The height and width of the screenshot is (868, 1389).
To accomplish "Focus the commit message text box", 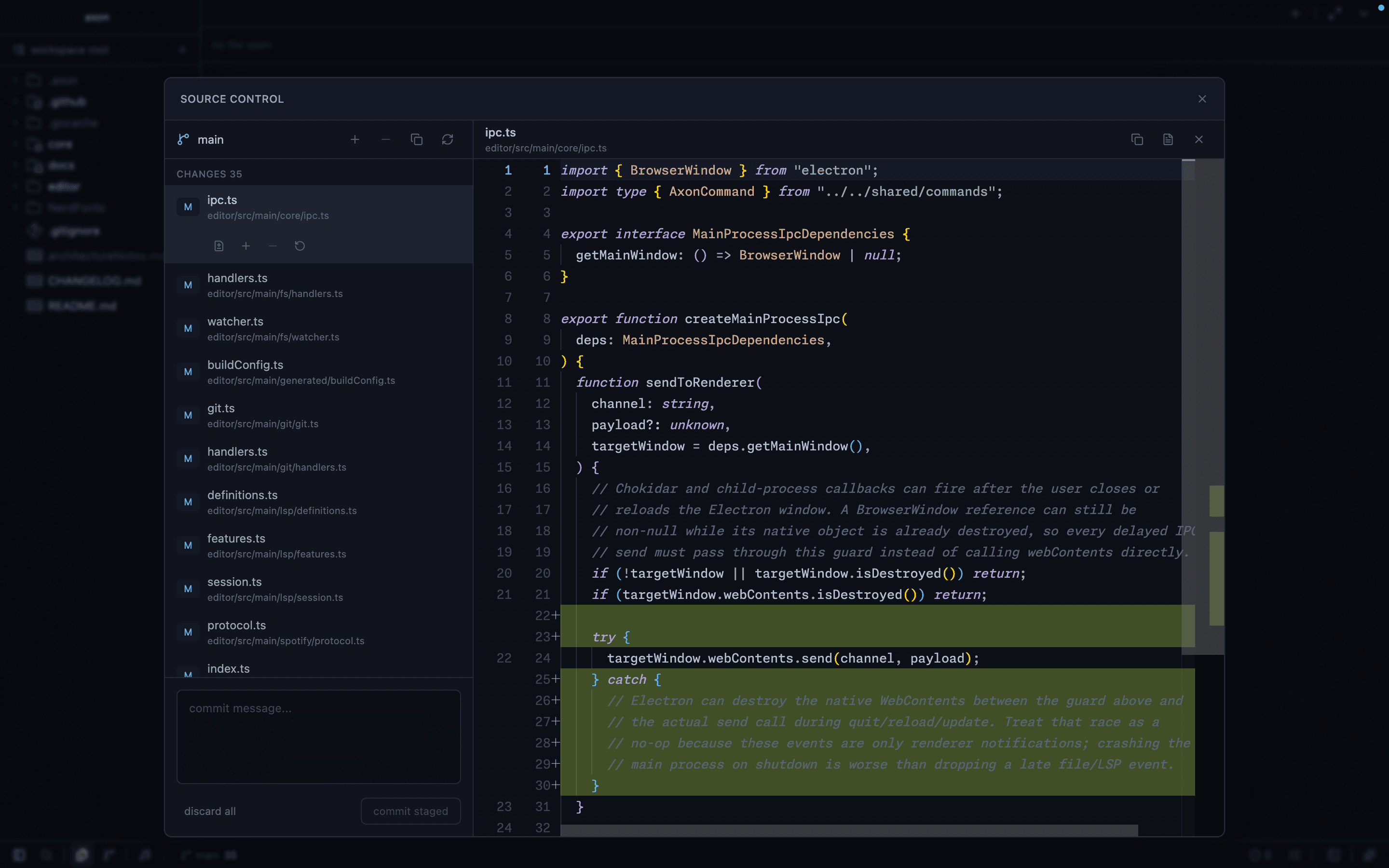I will click(318, 736).
